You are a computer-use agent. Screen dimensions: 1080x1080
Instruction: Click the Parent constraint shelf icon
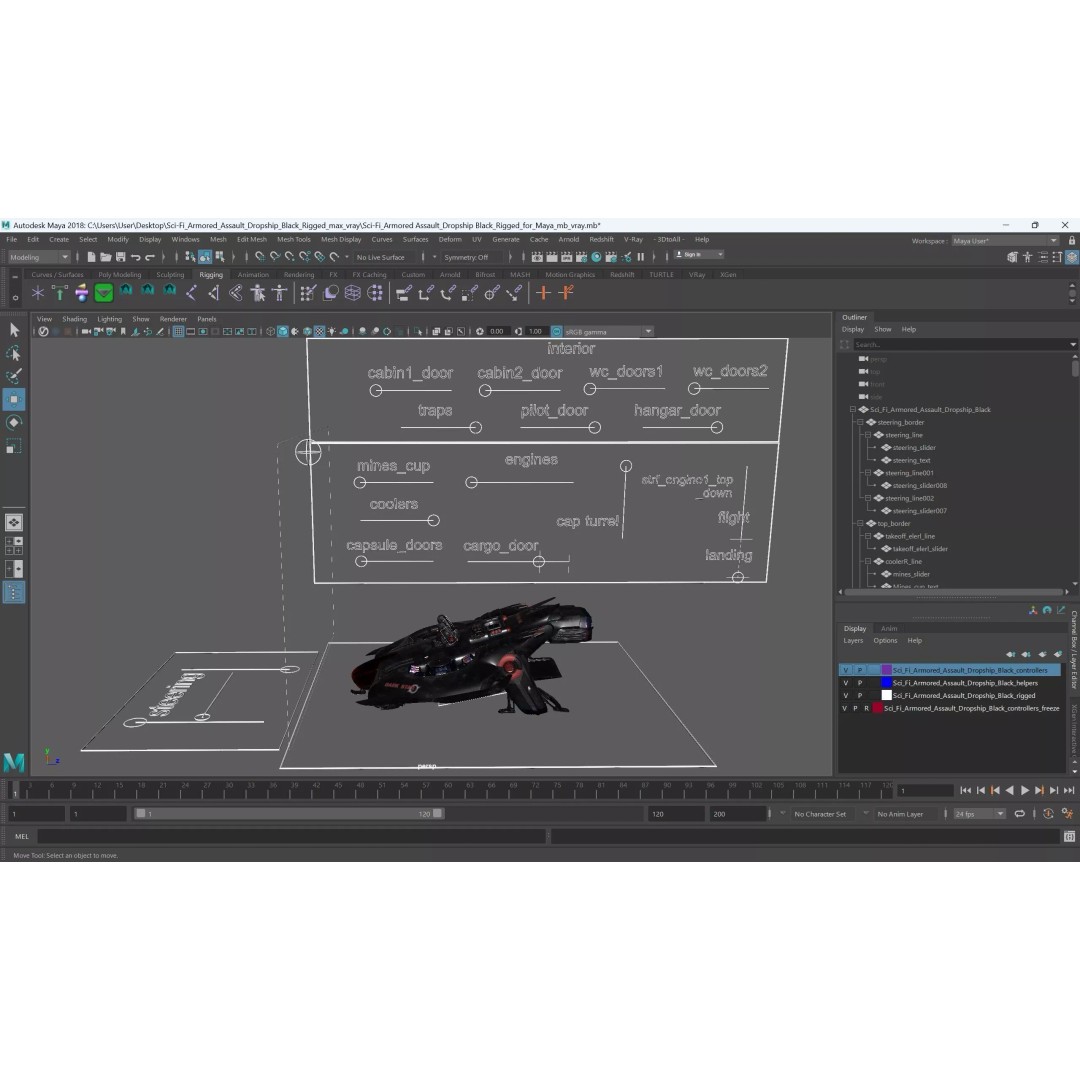[x=403, y=293]
